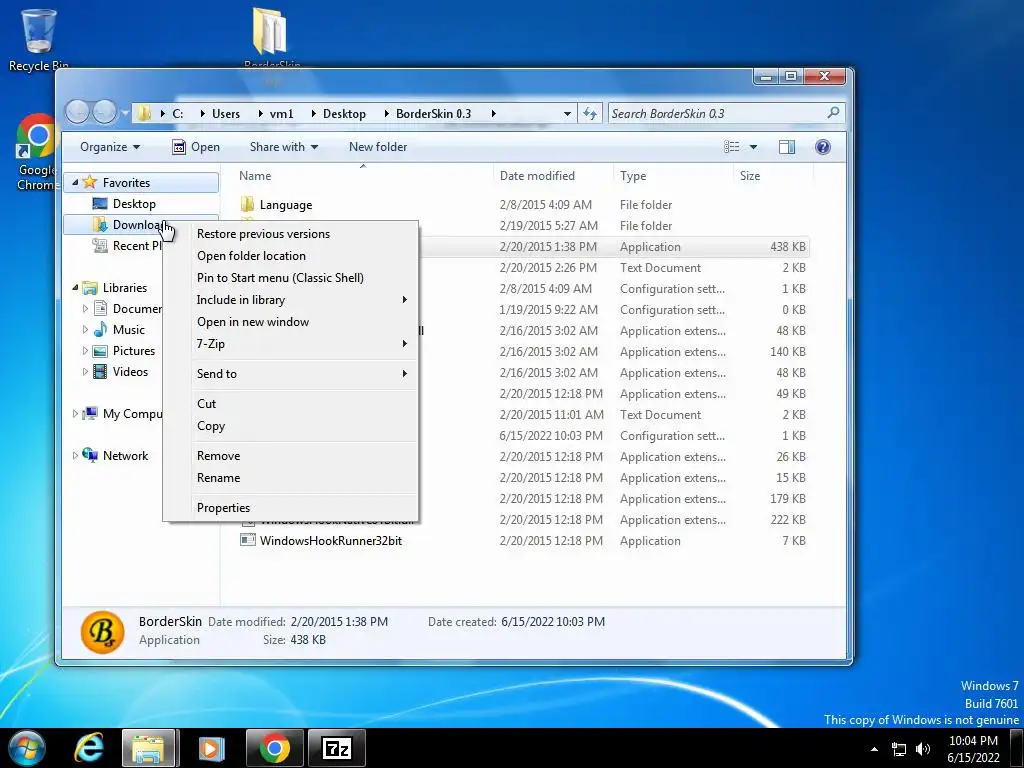
Task: Click the search magnifier icon
Action: point(833,113)
